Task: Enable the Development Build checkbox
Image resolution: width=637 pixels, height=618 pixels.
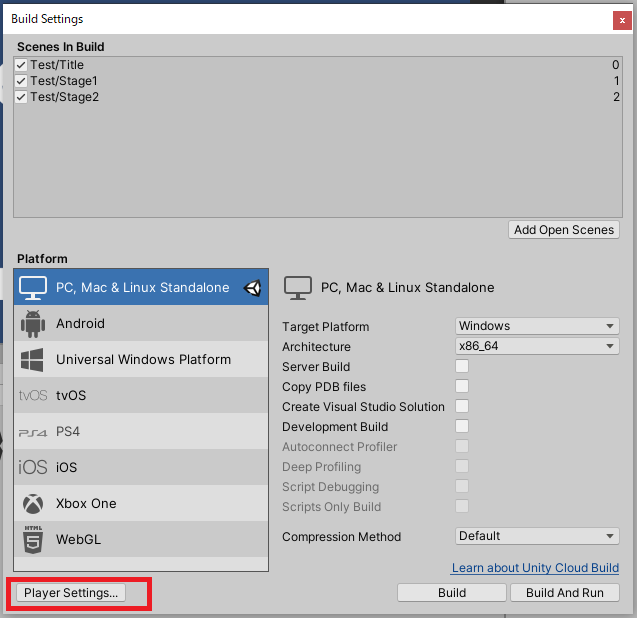Action: (462, 426)
